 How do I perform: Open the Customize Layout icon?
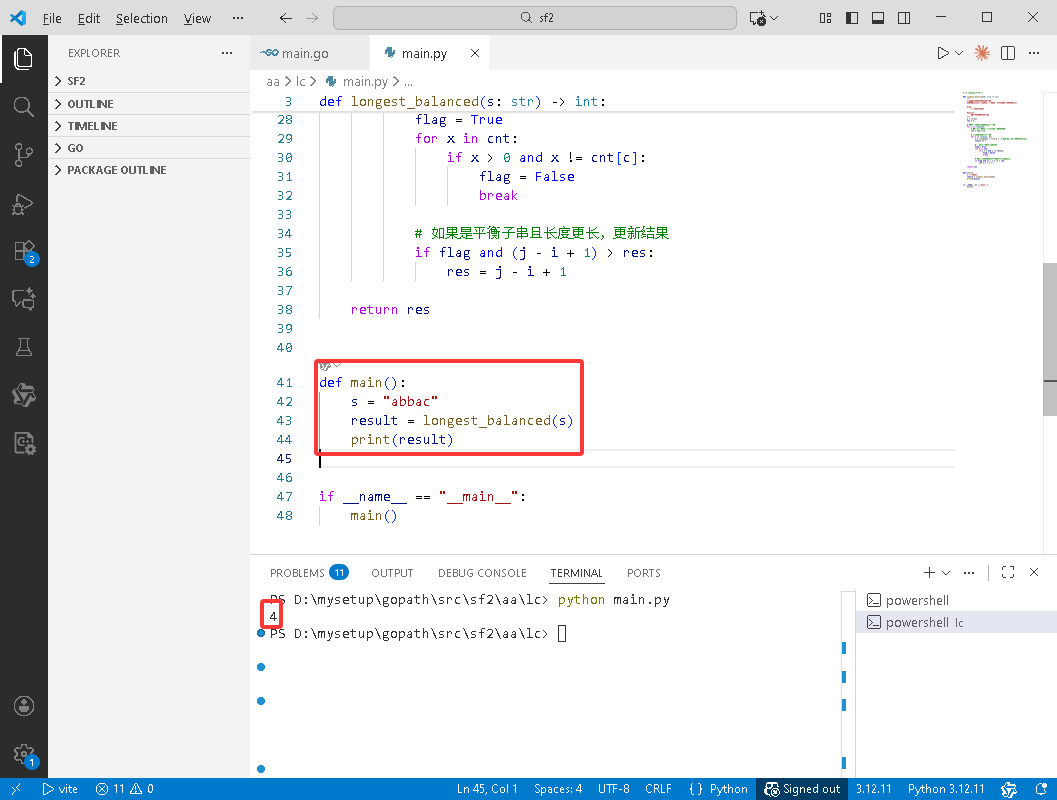click(825, 18)
